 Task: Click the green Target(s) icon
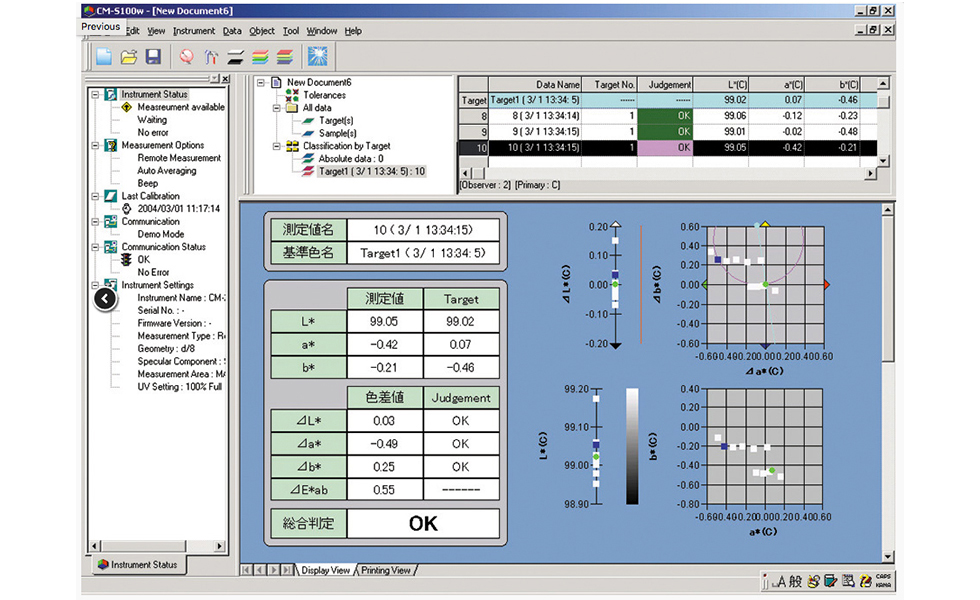coord(309,121)
